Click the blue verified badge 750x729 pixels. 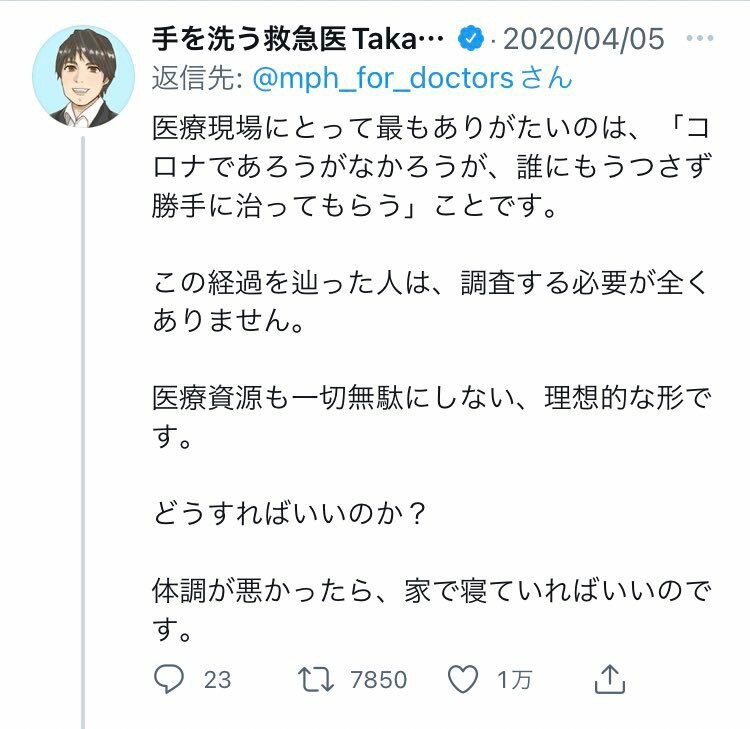471,38
